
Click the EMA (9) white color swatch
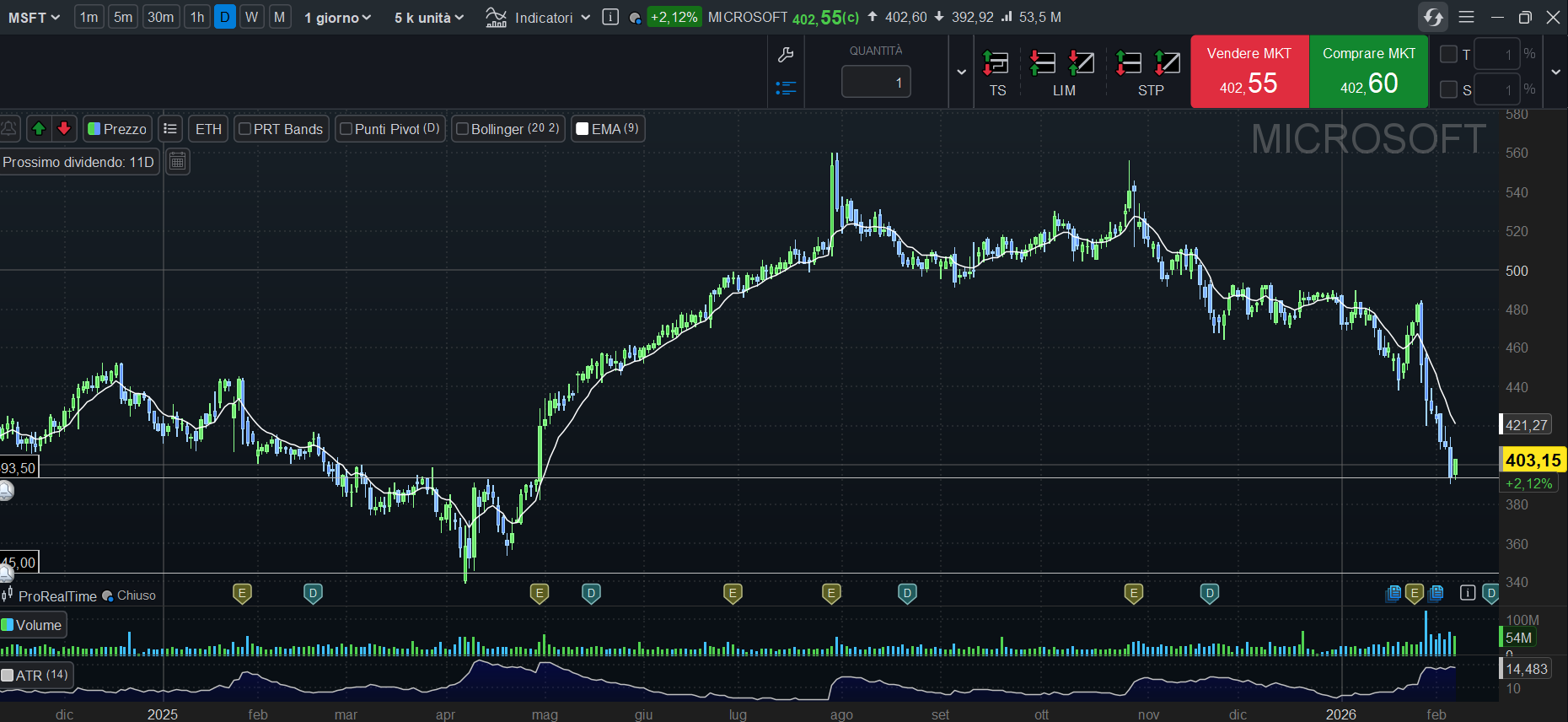coord(583,129)
